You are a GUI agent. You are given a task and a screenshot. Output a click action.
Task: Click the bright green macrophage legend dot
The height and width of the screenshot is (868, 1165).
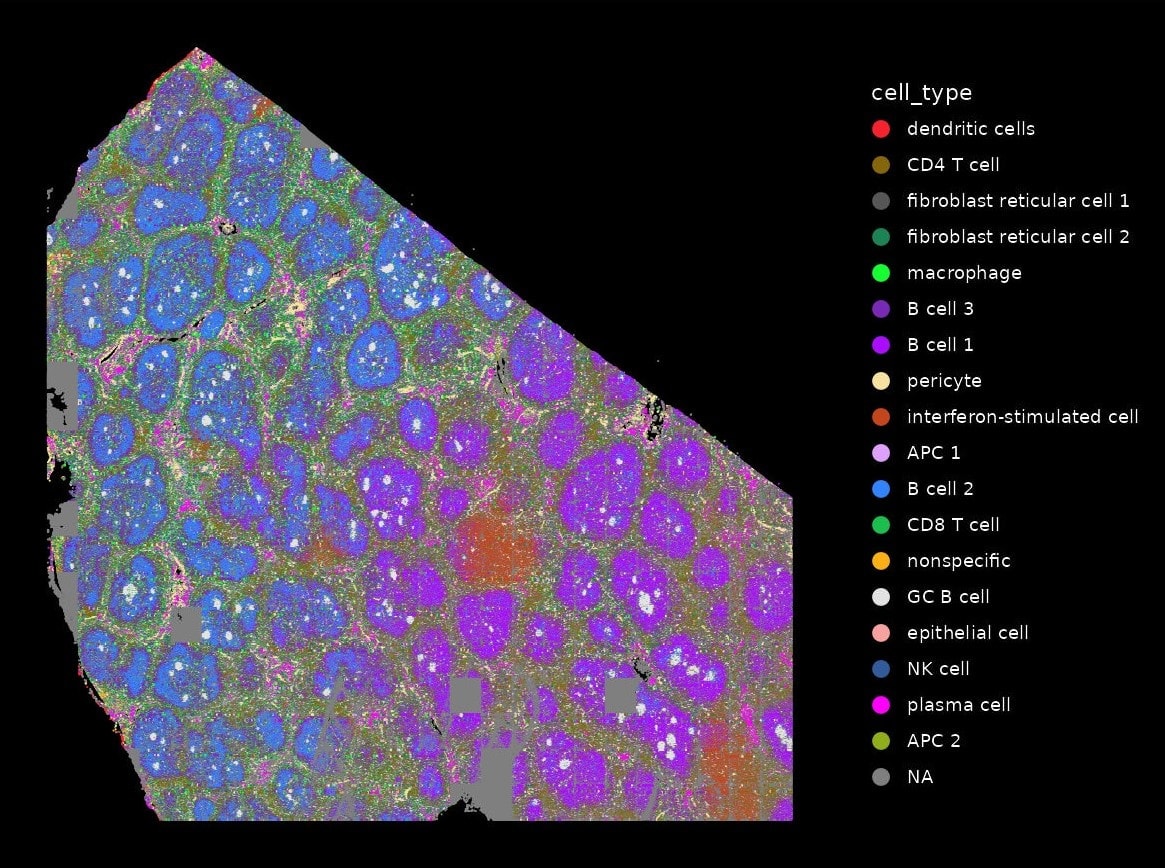880,273
